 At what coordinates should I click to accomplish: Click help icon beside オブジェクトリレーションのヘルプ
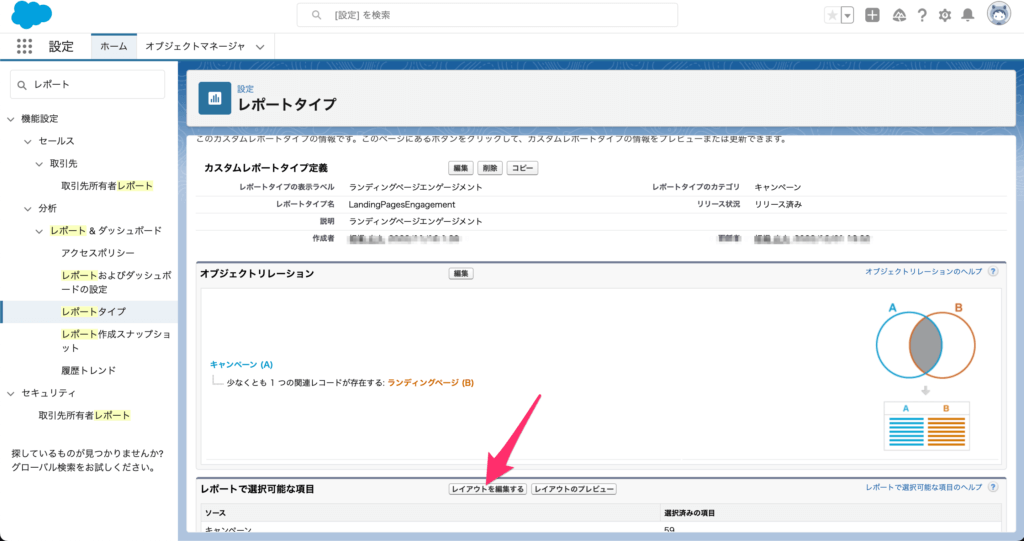pyautogui.click(x=993, y=271)
